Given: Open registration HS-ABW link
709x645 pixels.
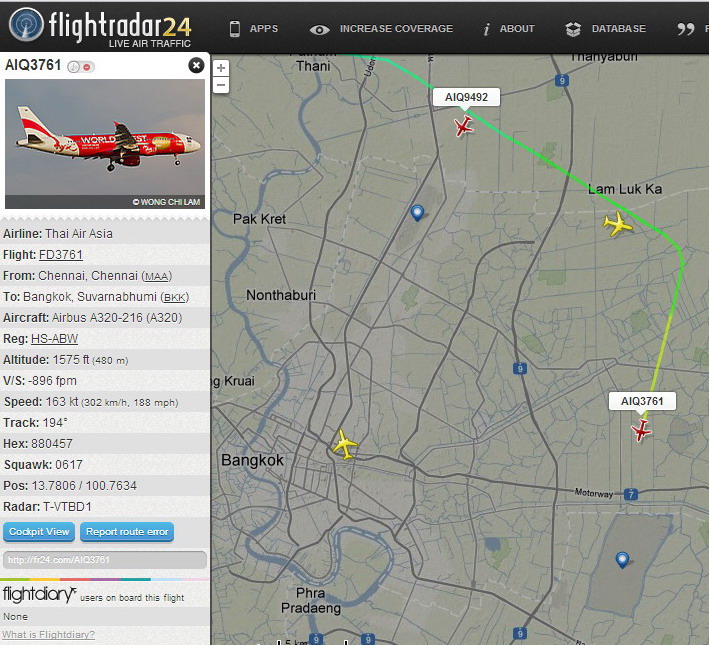Looking at the screenshot, I should [54, 339].
